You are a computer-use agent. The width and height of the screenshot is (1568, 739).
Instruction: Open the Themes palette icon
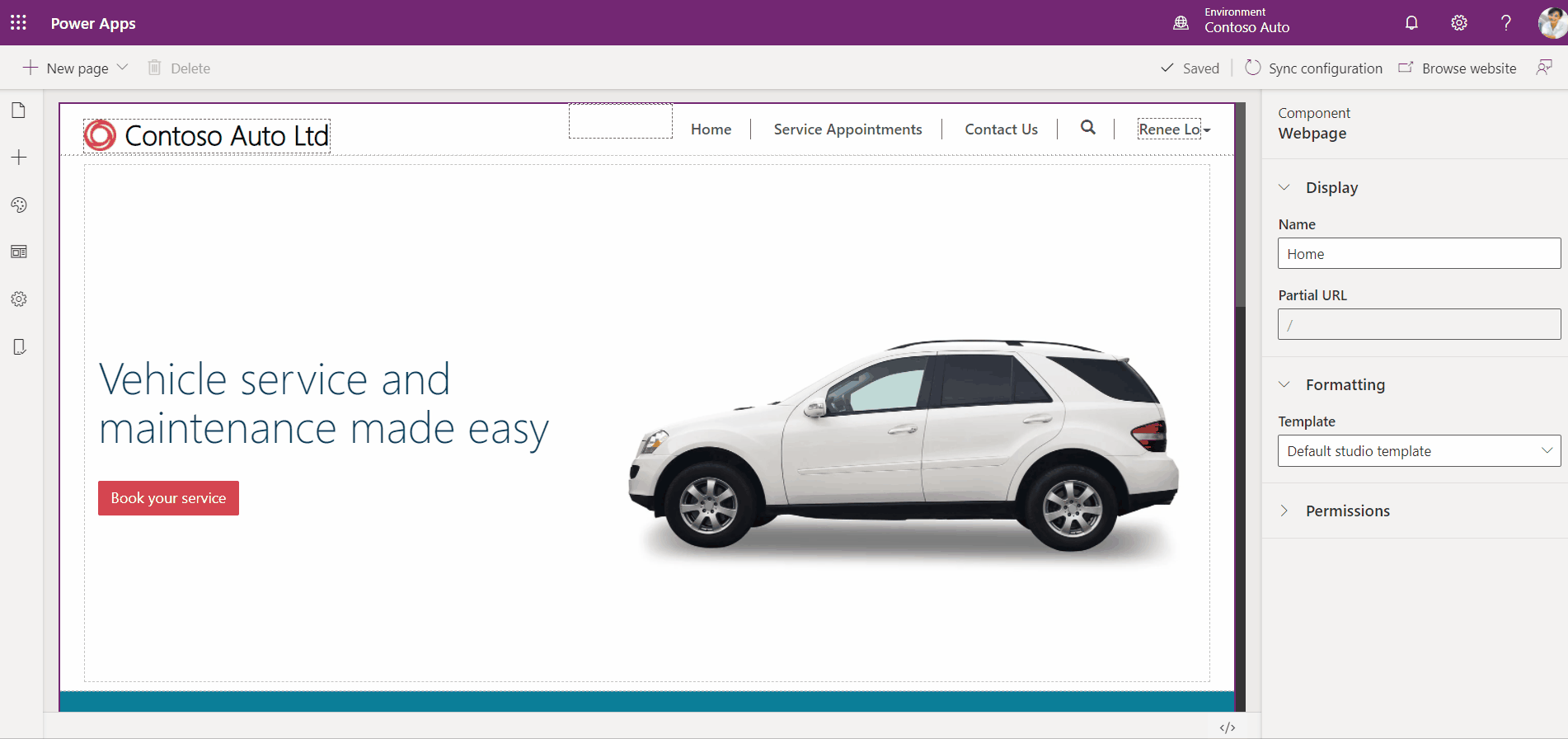point(19,205)
